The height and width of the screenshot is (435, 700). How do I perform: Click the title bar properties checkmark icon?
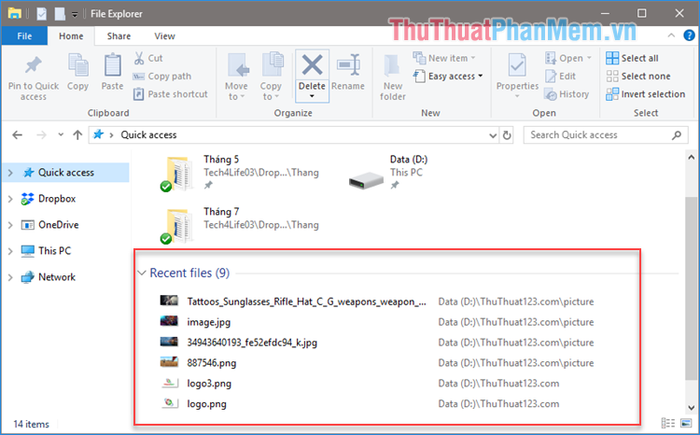point(42,14)
